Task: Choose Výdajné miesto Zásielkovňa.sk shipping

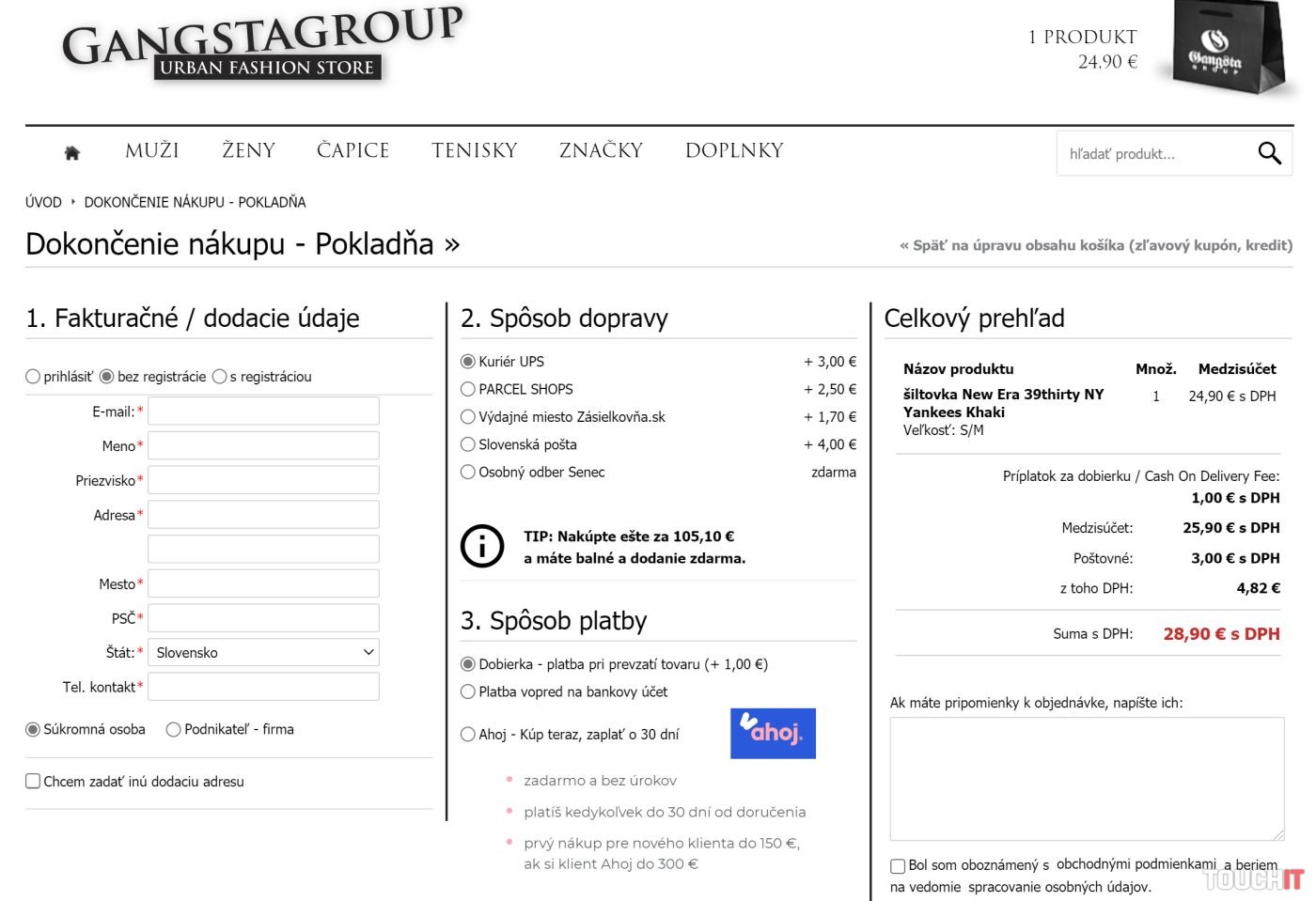Action: click(x=468, y=417)
